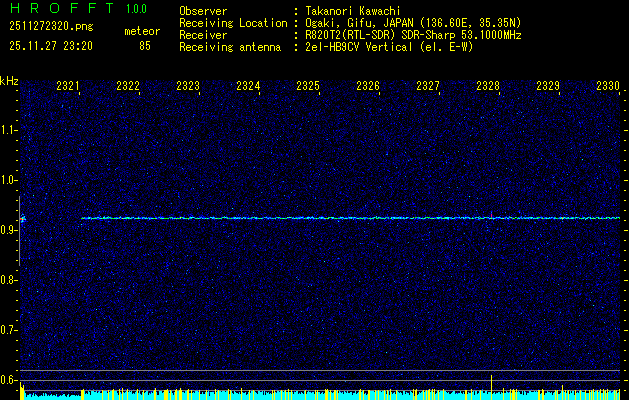Click the meteor count value 85

coord(145,46)
